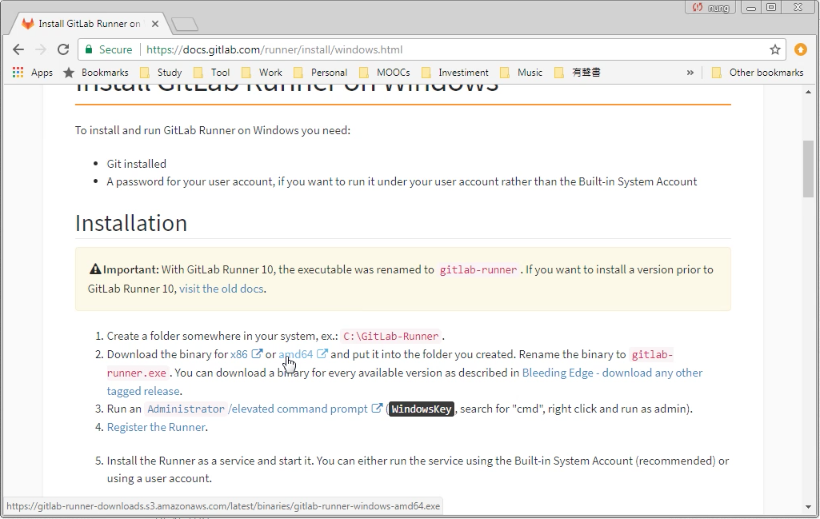Select the Install GitLab Runner tab
The image size is (820, 519).
pos(89,24)
